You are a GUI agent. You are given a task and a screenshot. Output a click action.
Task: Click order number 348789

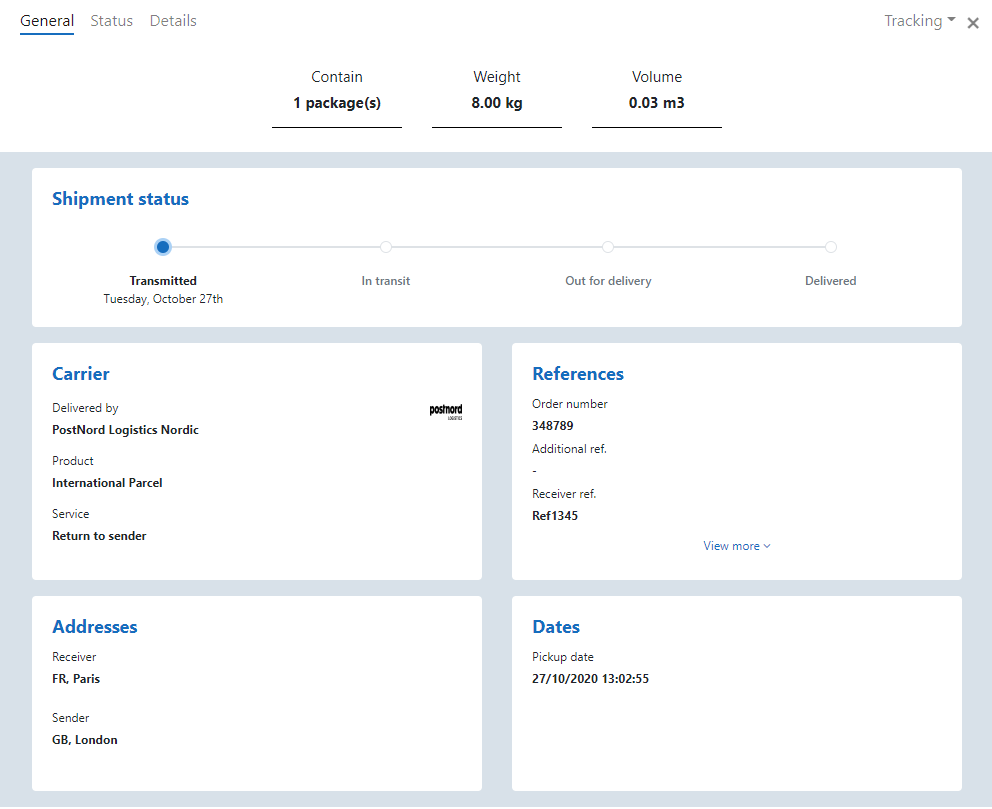point(553,426)
